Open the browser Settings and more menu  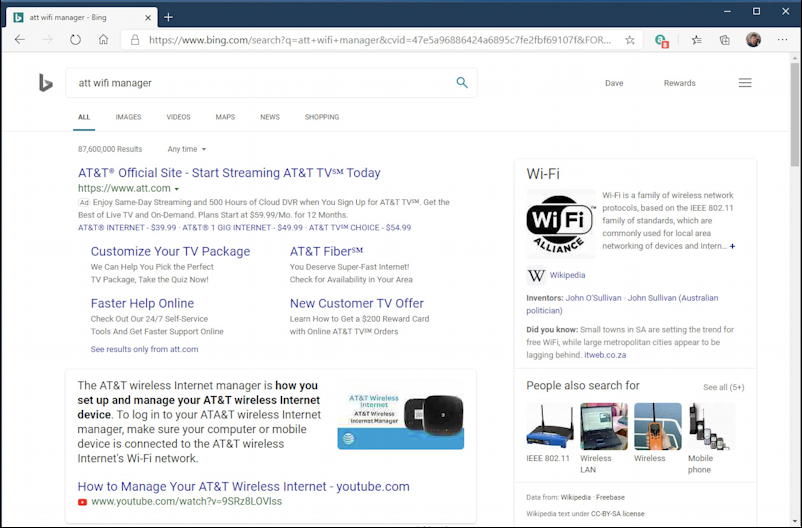coord(782,40)
